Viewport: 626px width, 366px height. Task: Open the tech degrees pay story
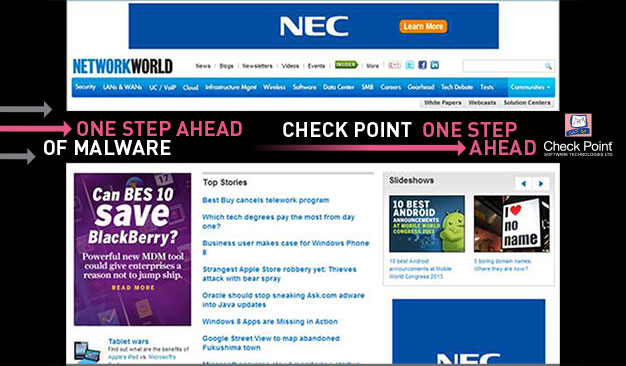point(279,222)
